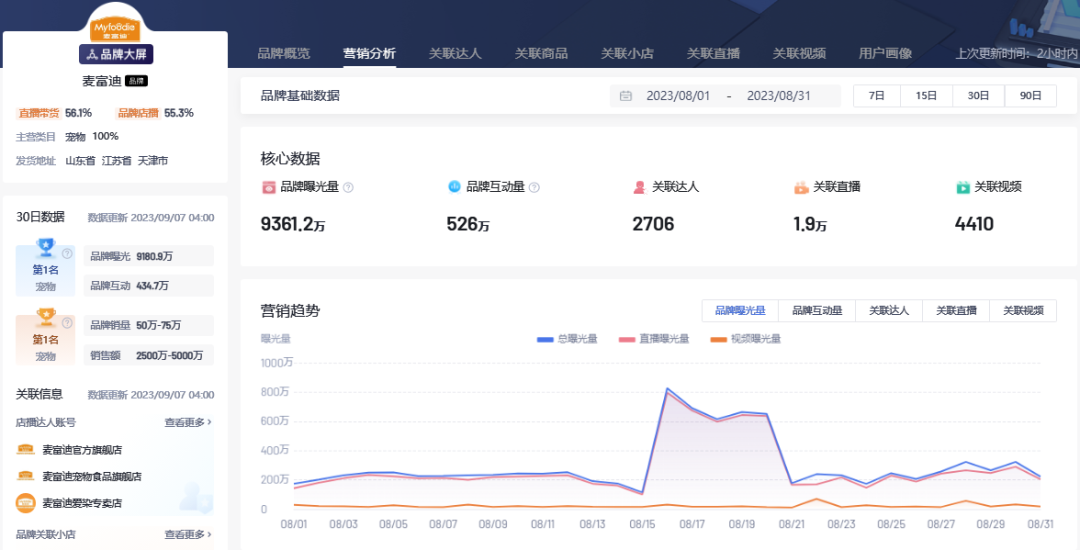Expand 查看更多 for 店播达人账号
Viewport: 1080px width, 550px height.
tap(188, 422)
